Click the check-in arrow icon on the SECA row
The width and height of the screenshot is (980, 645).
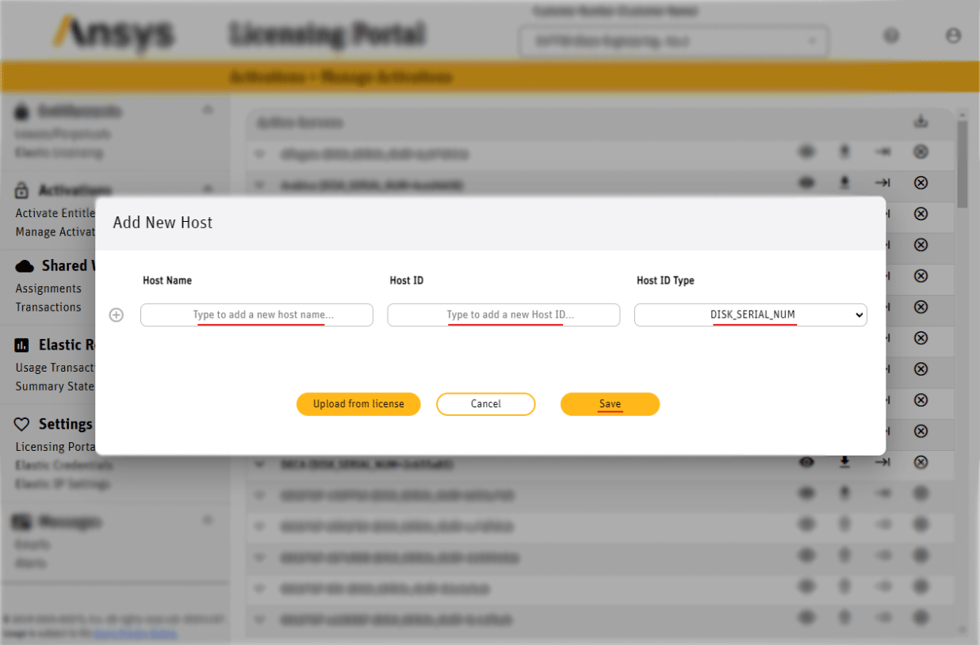pos(882,463)
